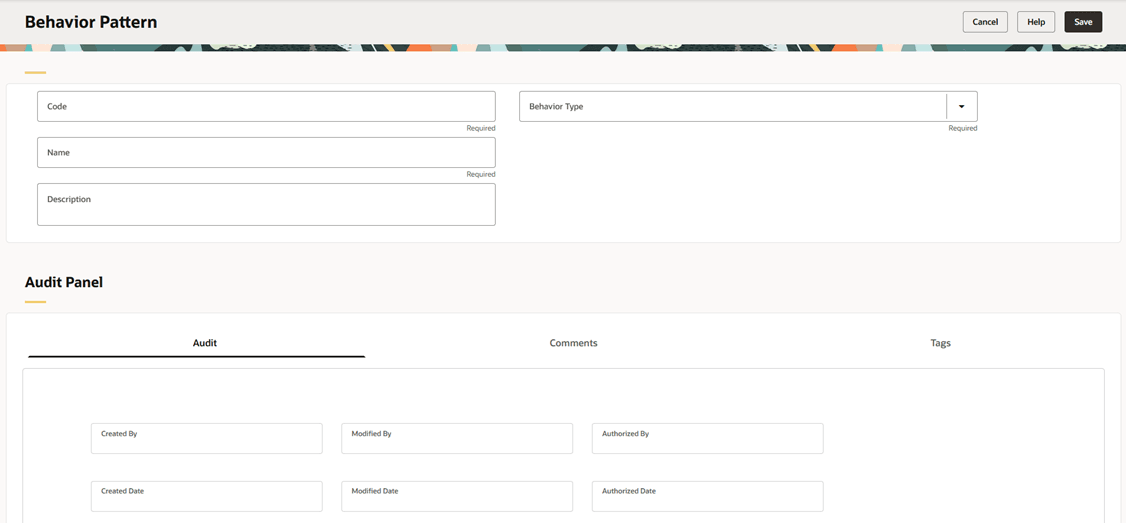Focus the Name input field
Viewport: 1126px width, 523px height.
pyautogui.click(x=266, y=152)
